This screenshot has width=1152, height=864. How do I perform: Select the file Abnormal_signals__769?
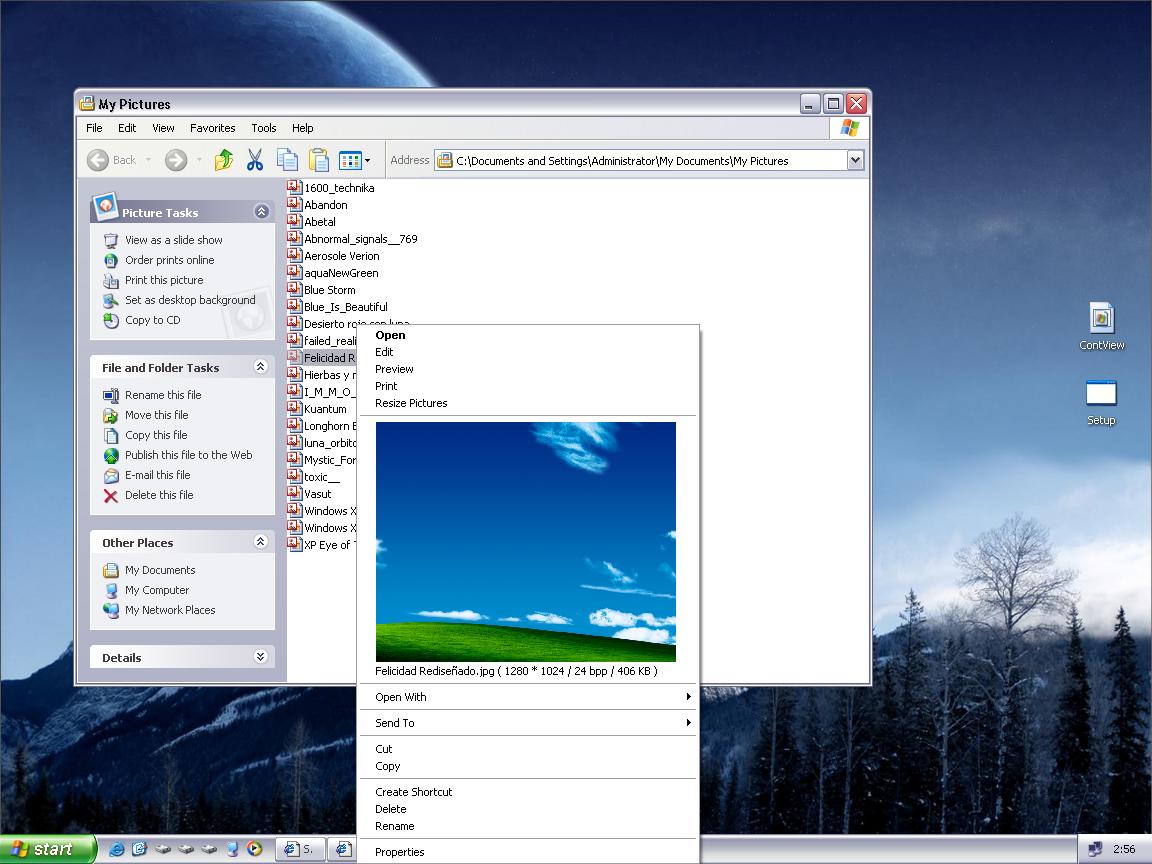353,239
